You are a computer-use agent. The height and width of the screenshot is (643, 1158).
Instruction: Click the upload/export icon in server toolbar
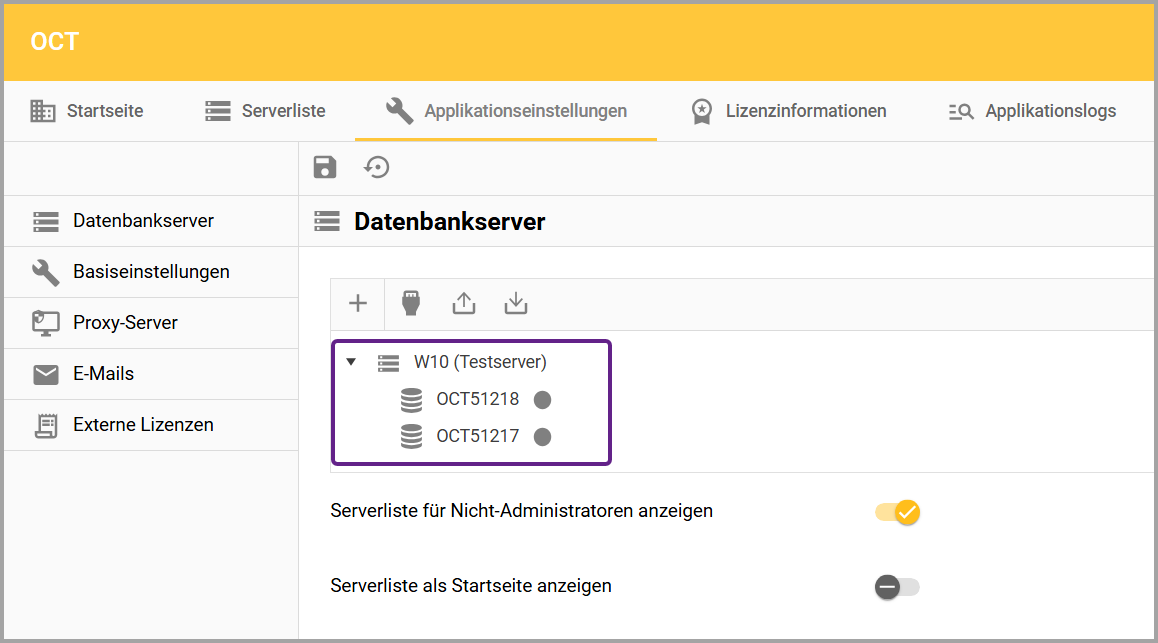(x=464, y=303)
